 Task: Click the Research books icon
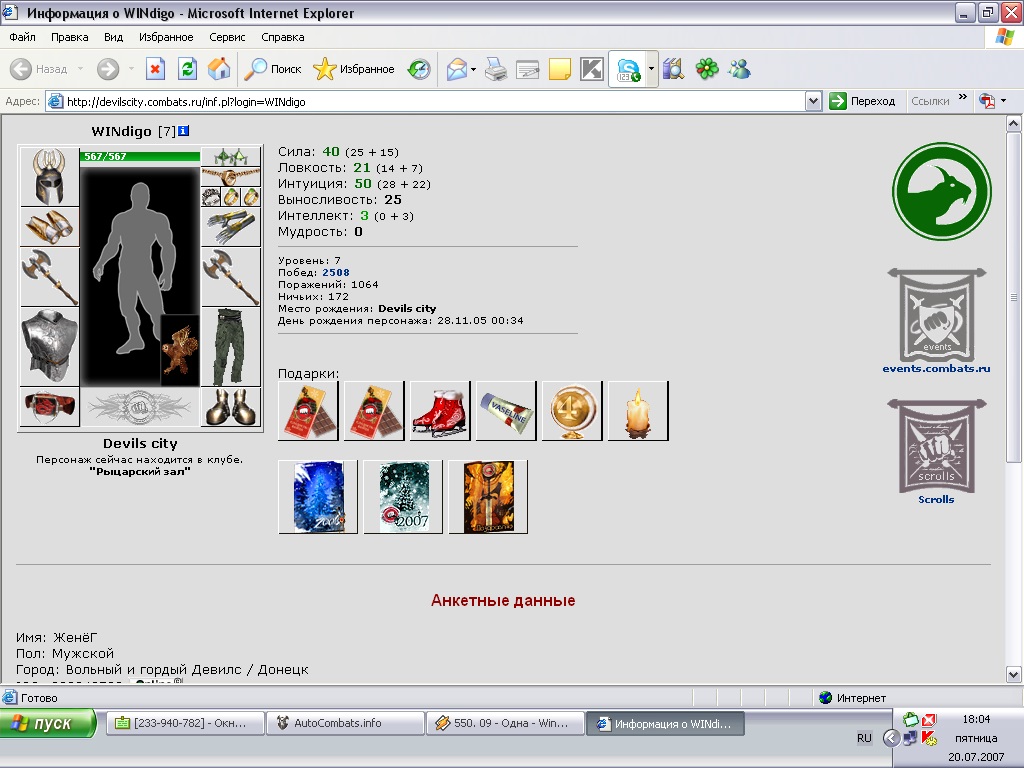673,69
